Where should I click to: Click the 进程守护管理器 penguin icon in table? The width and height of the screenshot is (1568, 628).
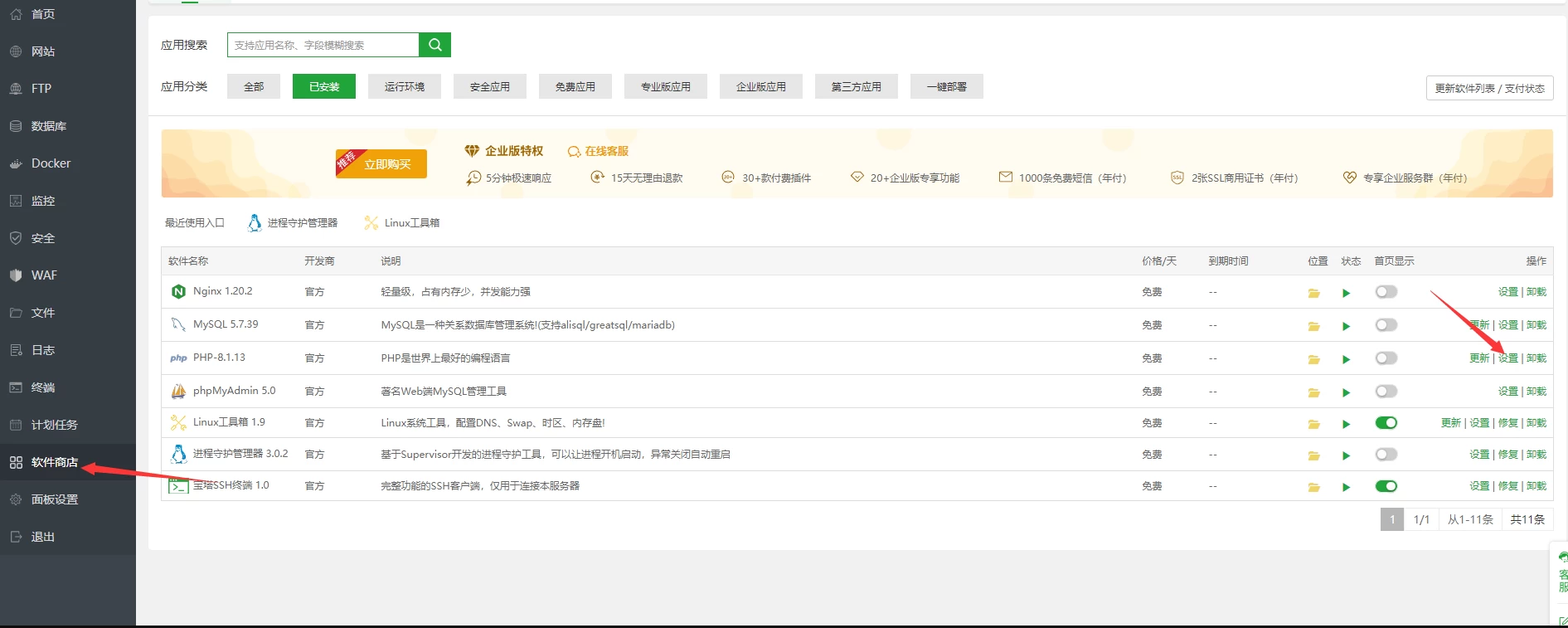click(178, 454)
